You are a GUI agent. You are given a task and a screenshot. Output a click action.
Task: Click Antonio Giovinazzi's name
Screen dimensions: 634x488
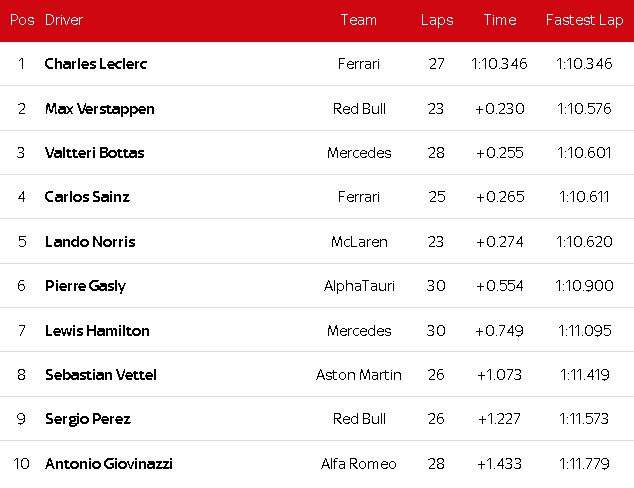click(x=109, y=464)
